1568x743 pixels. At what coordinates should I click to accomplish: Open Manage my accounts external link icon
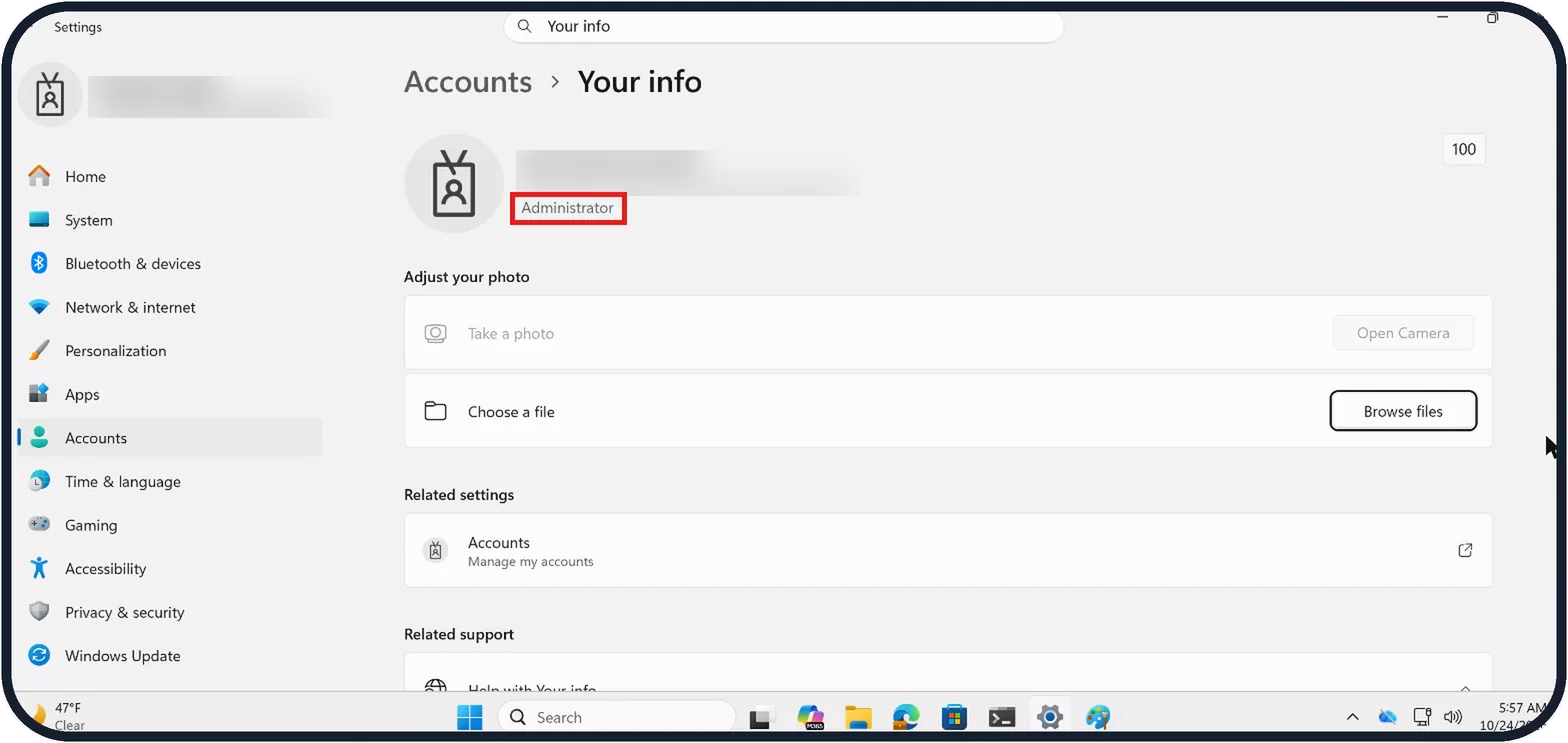[x=1465, y=550]
